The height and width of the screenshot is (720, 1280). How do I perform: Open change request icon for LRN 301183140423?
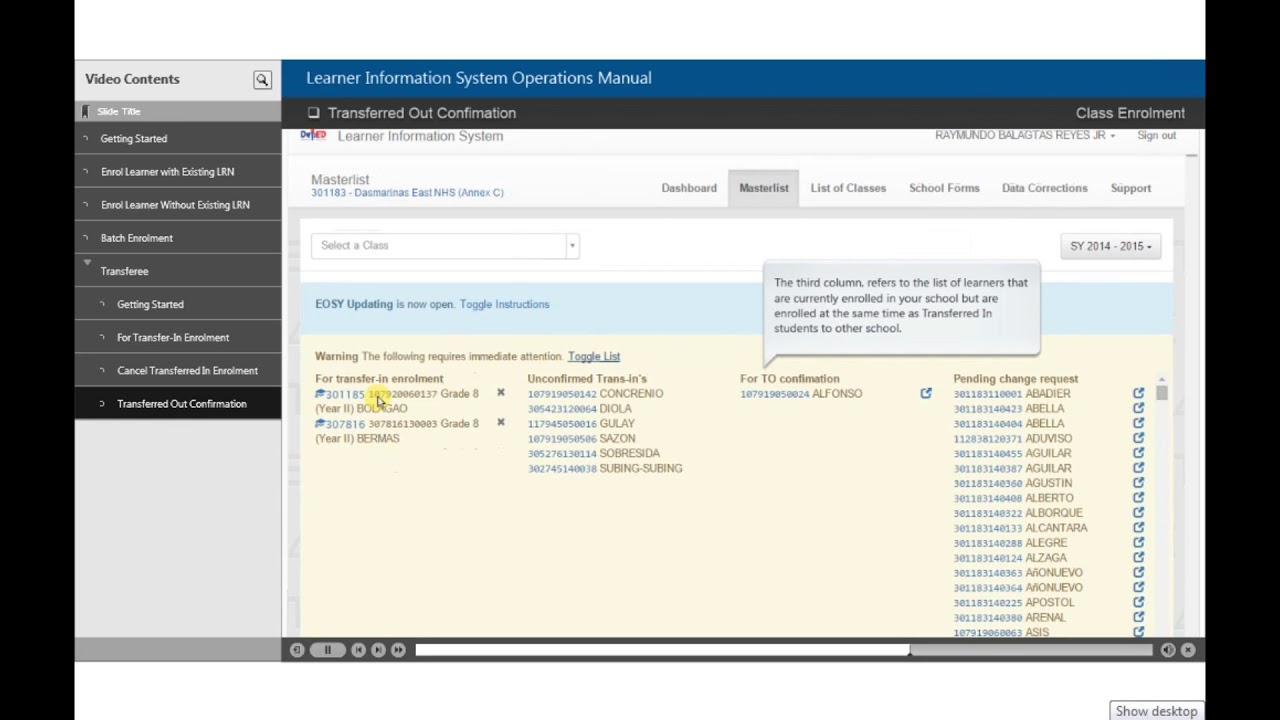1138,409
